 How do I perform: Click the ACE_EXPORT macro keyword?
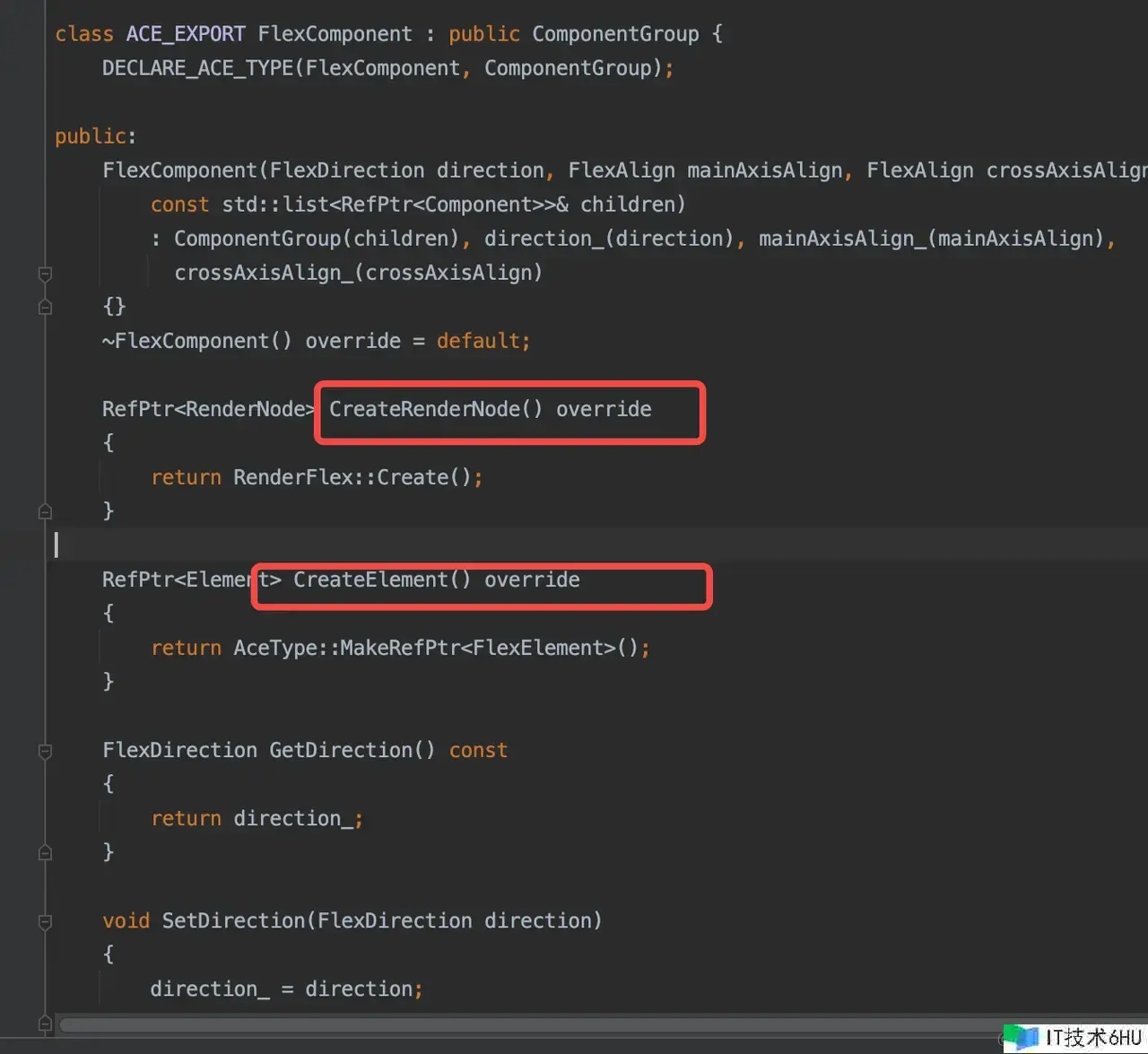(186, 34)
